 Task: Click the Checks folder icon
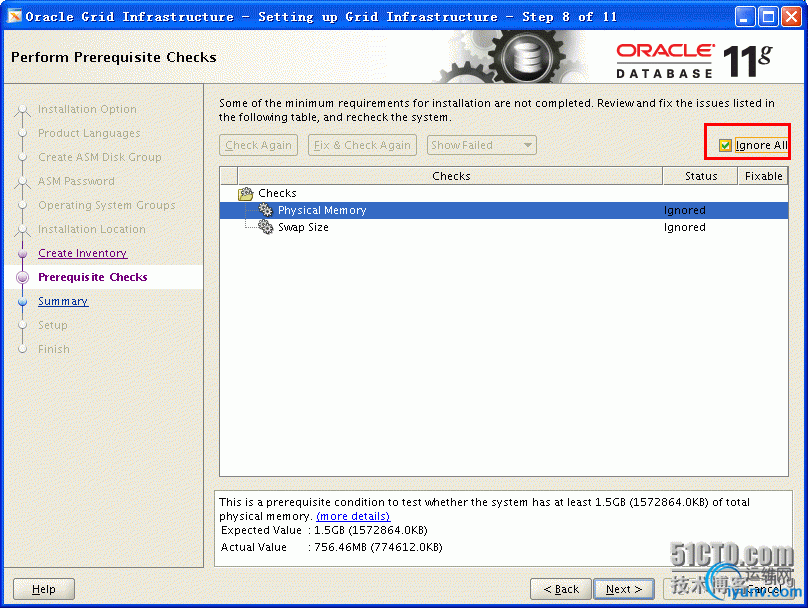[x=246, y=194]
